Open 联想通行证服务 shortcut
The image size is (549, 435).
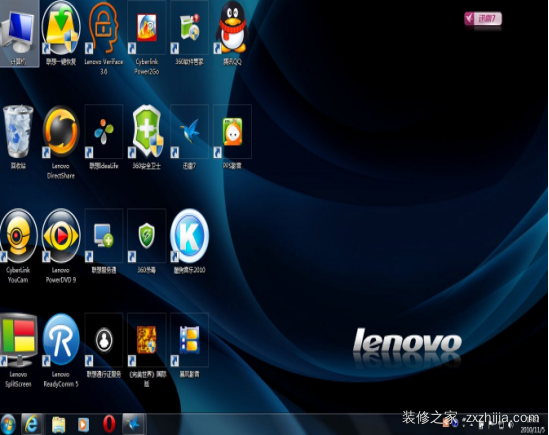pyautogui.click(x=104, y=346)
